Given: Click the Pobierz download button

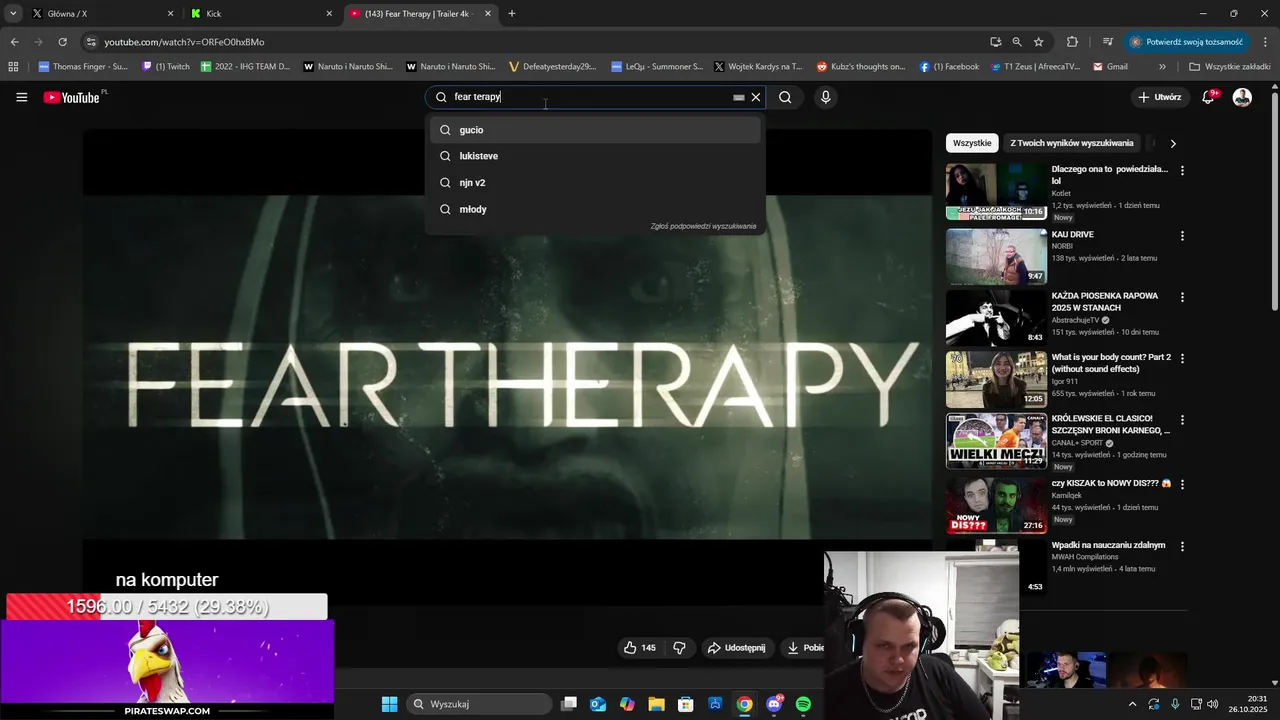Looking at the screenshot, I should [x=805, y=648].
